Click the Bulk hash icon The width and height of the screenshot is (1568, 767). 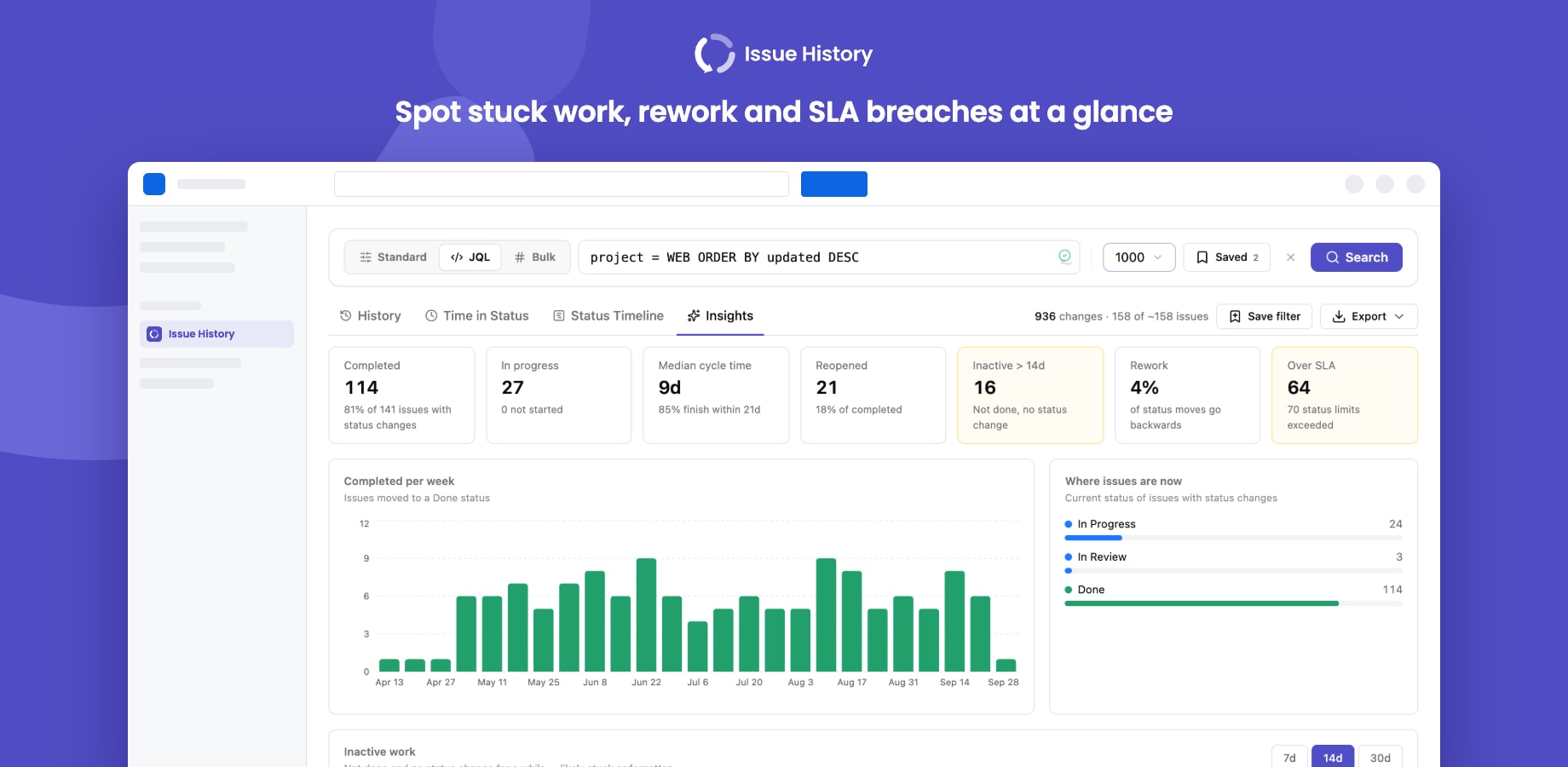[x=520, y=257]
